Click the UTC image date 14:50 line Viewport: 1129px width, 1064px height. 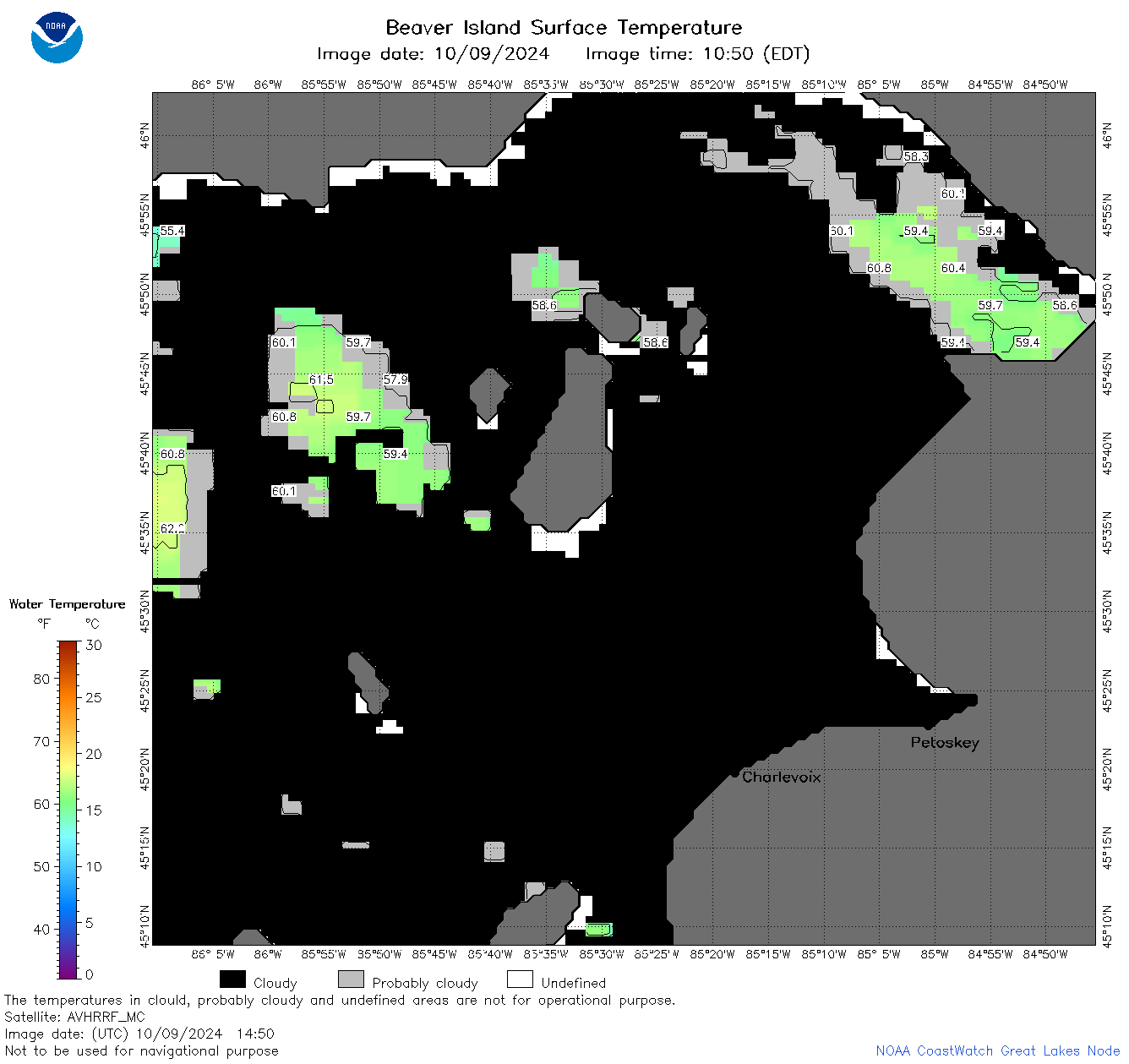click(139, 1034)
